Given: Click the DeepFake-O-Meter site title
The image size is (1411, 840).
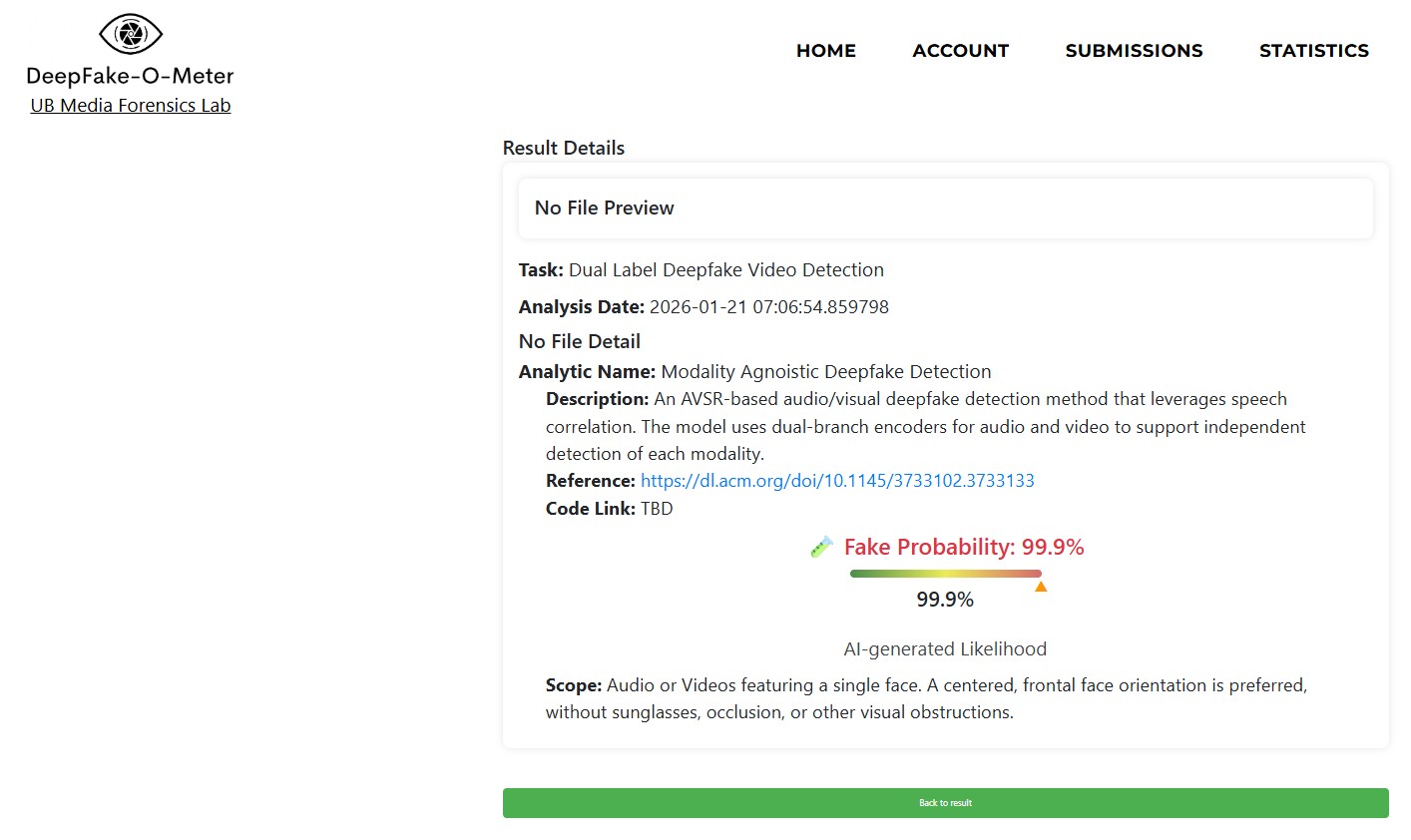Looking at the screenshot, I should pyautogui.click(x=130, y=76).
